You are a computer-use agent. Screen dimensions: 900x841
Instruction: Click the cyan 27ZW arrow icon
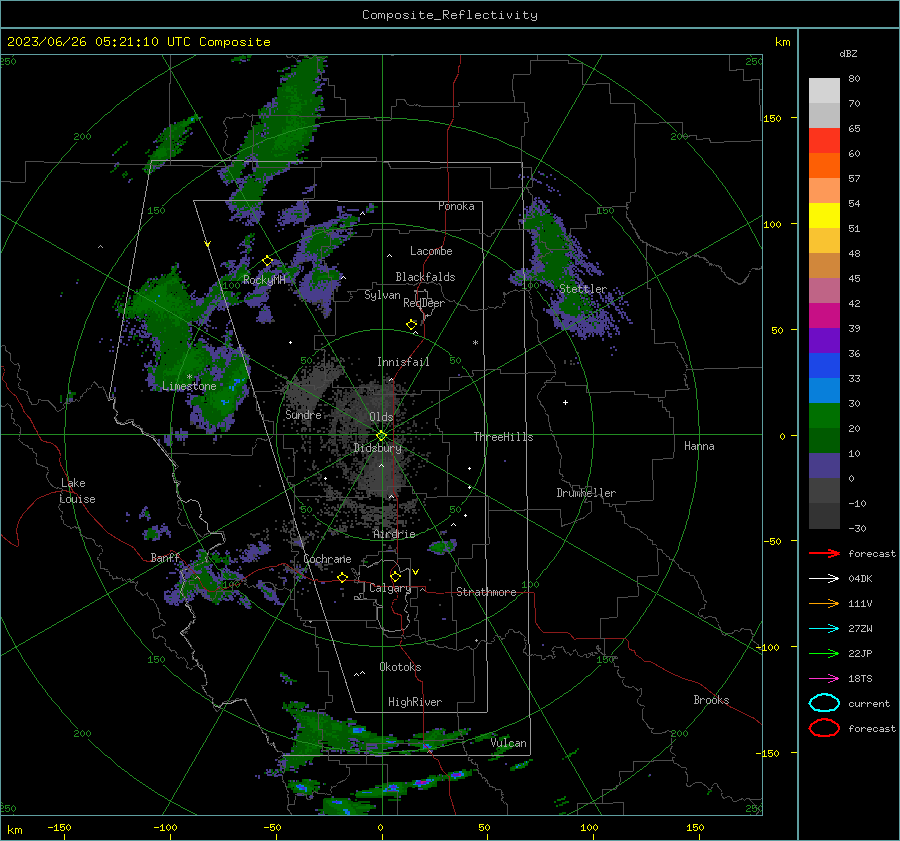[824, 629]
